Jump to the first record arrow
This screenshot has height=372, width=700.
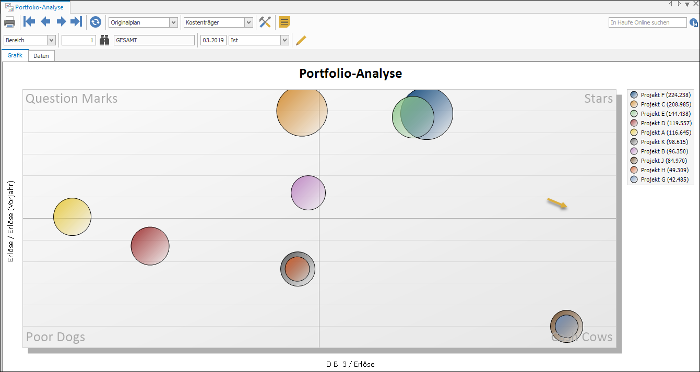point(29,21)
